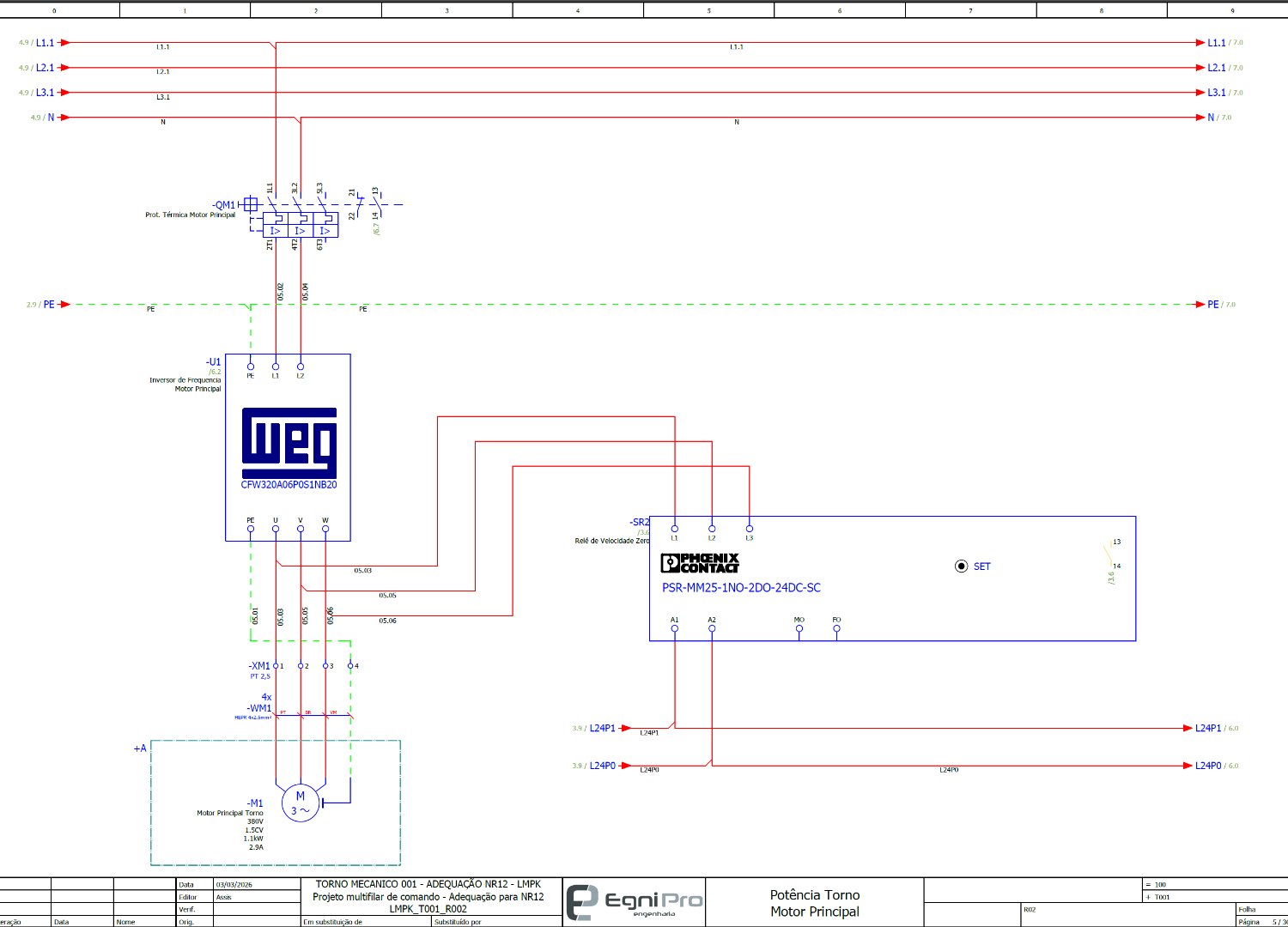Click the 13/14 contact symbol on SR2
This screenshot has width=1288, height=927.
pos(1107,554)
